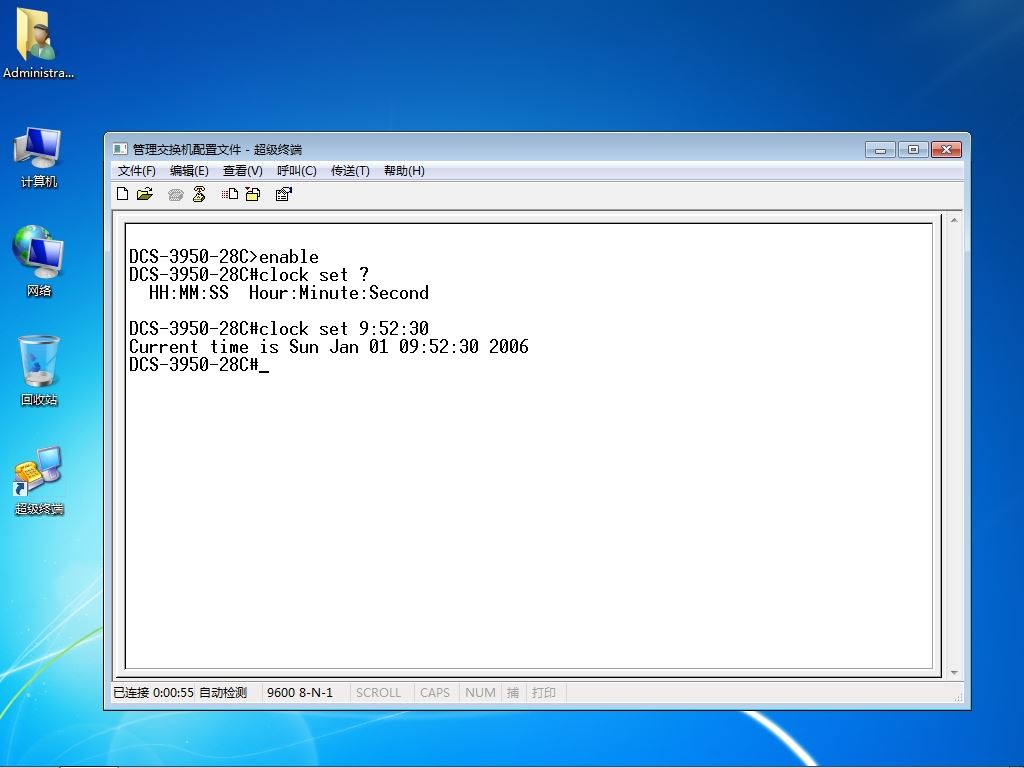Click the NUM status bar indicator
Viewport: 1024px width, 768px height.
pos(480,692)
